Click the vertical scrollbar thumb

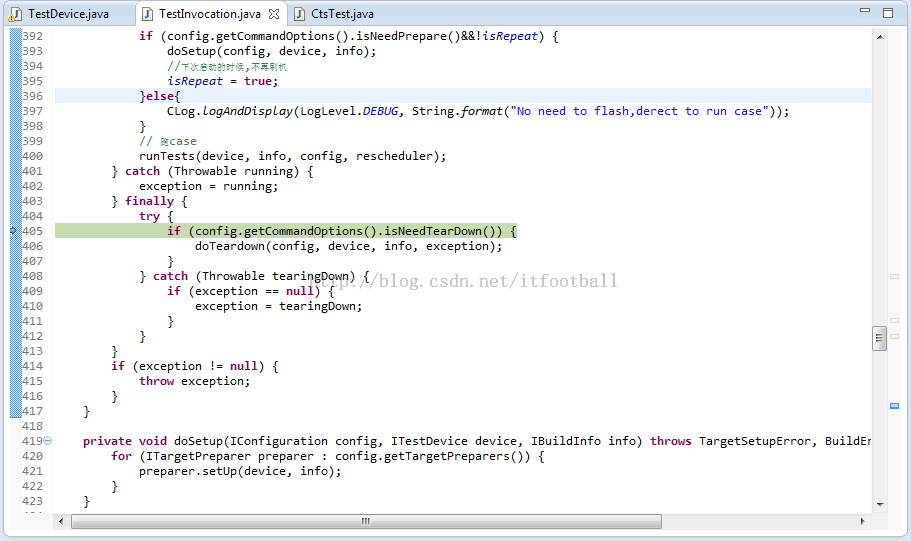(880, 338)
